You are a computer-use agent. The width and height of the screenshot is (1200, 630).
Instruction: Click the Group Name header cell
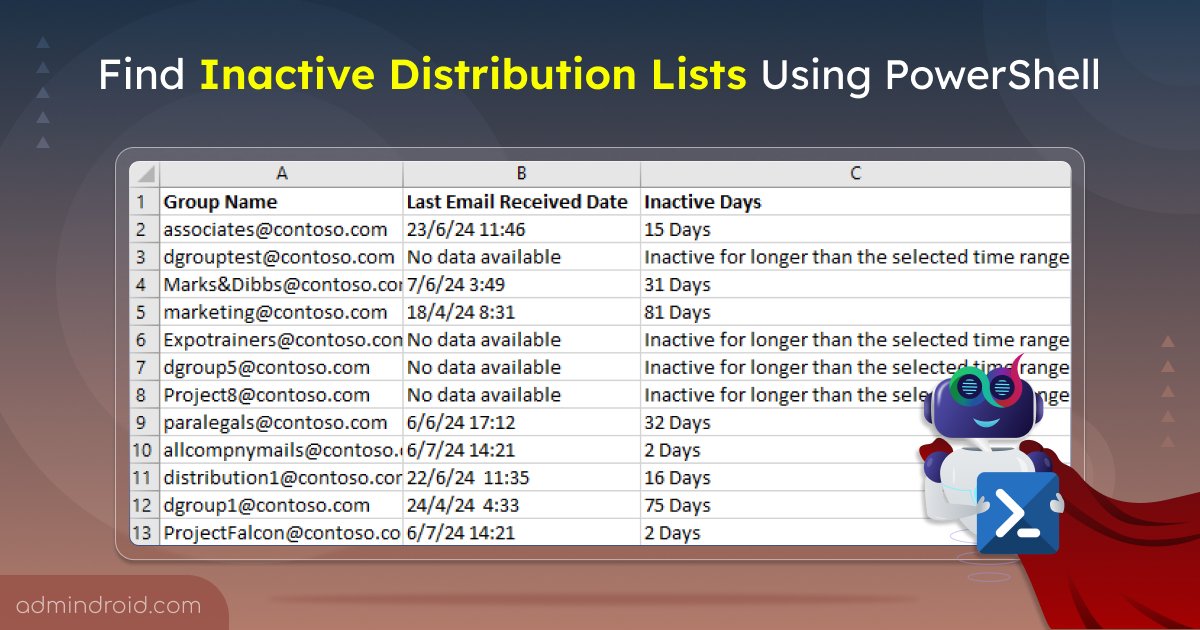(281, 201)
